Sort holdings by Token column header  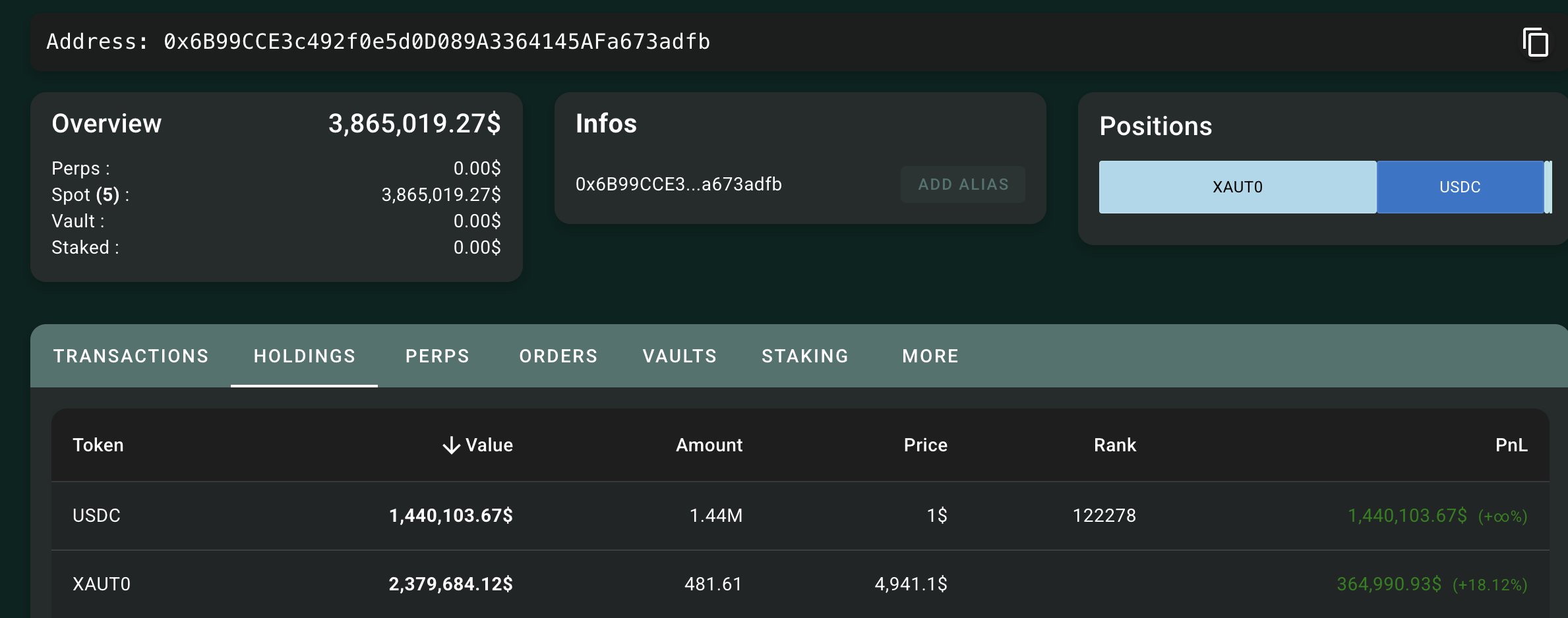tap(98, 445)
